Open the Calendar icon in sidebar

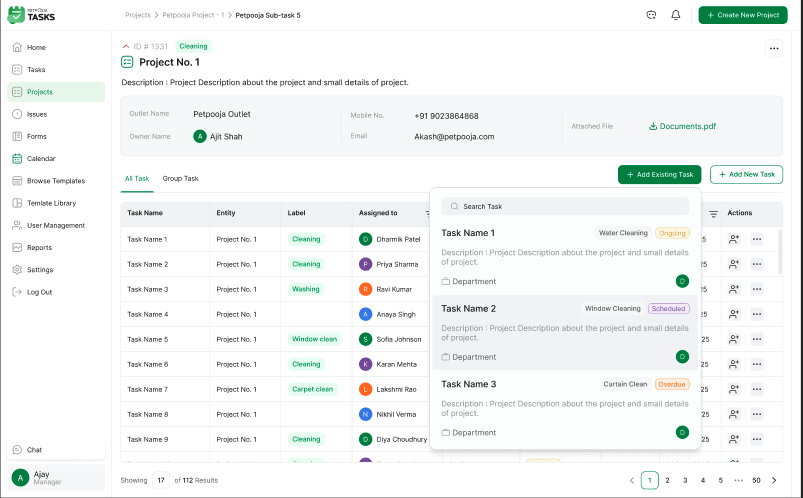(17, 159)
